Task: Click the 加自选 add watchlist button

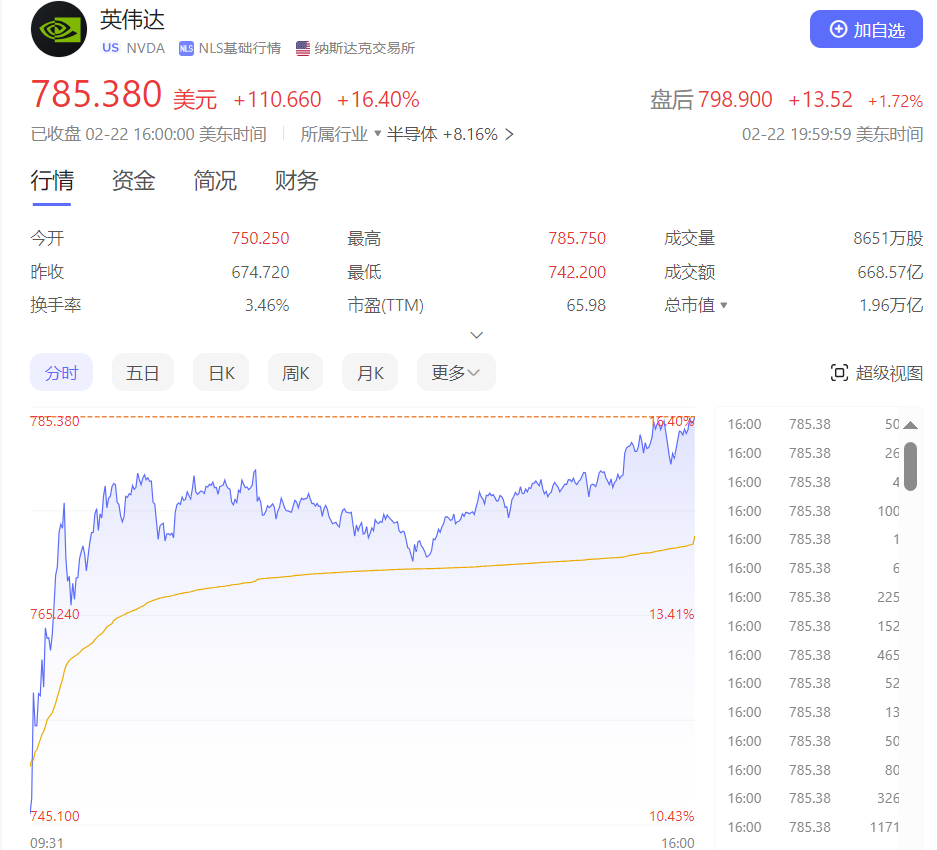Action: tap(866, 28)
